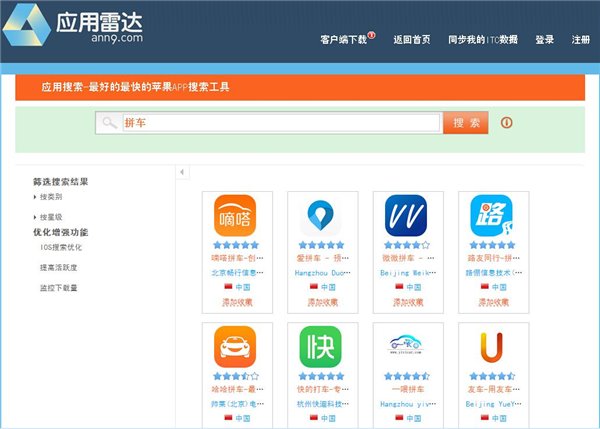
Task: Collapse the sidebar with the left arrow
Action: tap(182, 172)
